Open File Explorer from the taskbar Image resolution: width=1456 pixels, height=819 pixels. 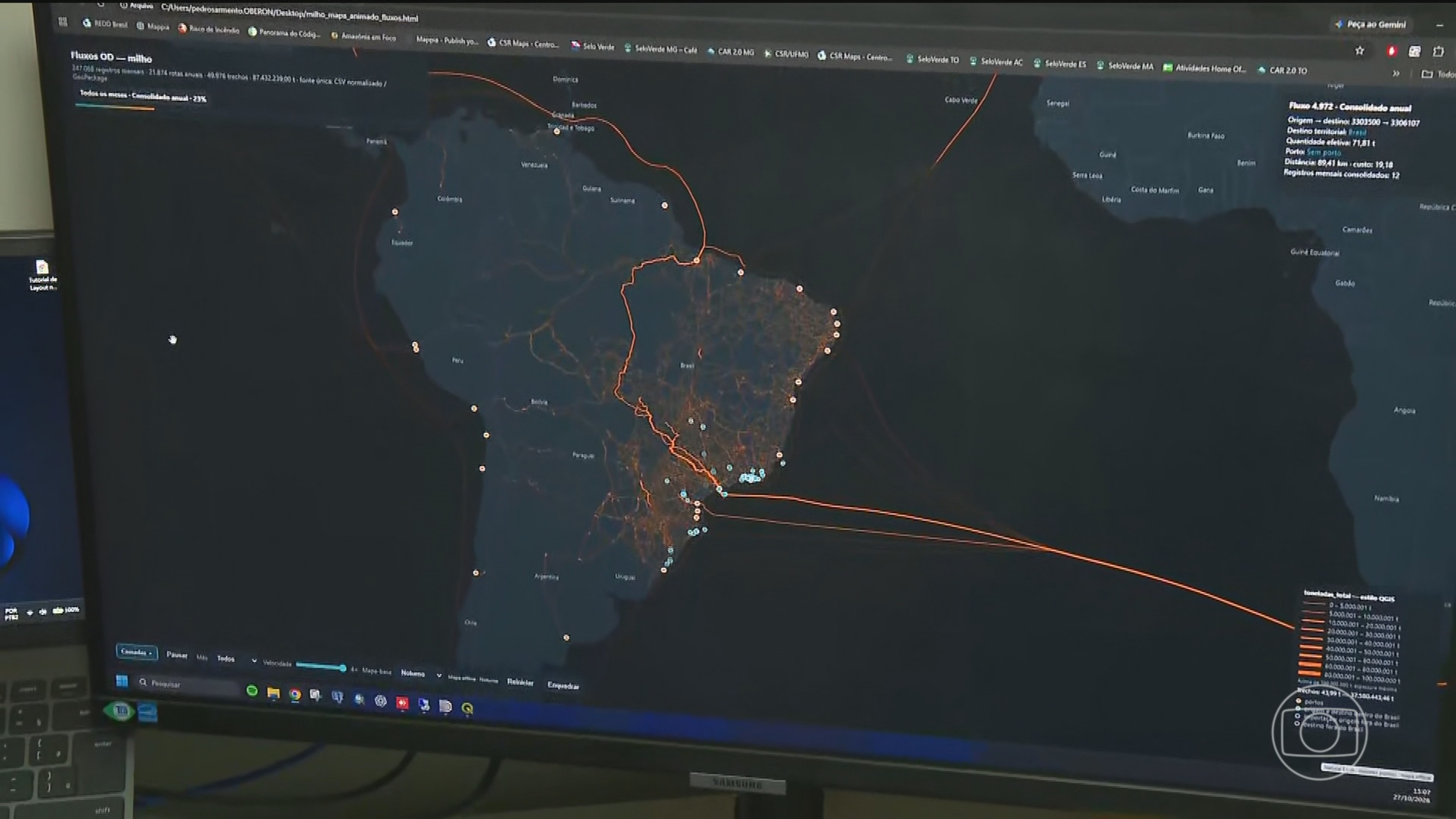(x=273, y=693)
